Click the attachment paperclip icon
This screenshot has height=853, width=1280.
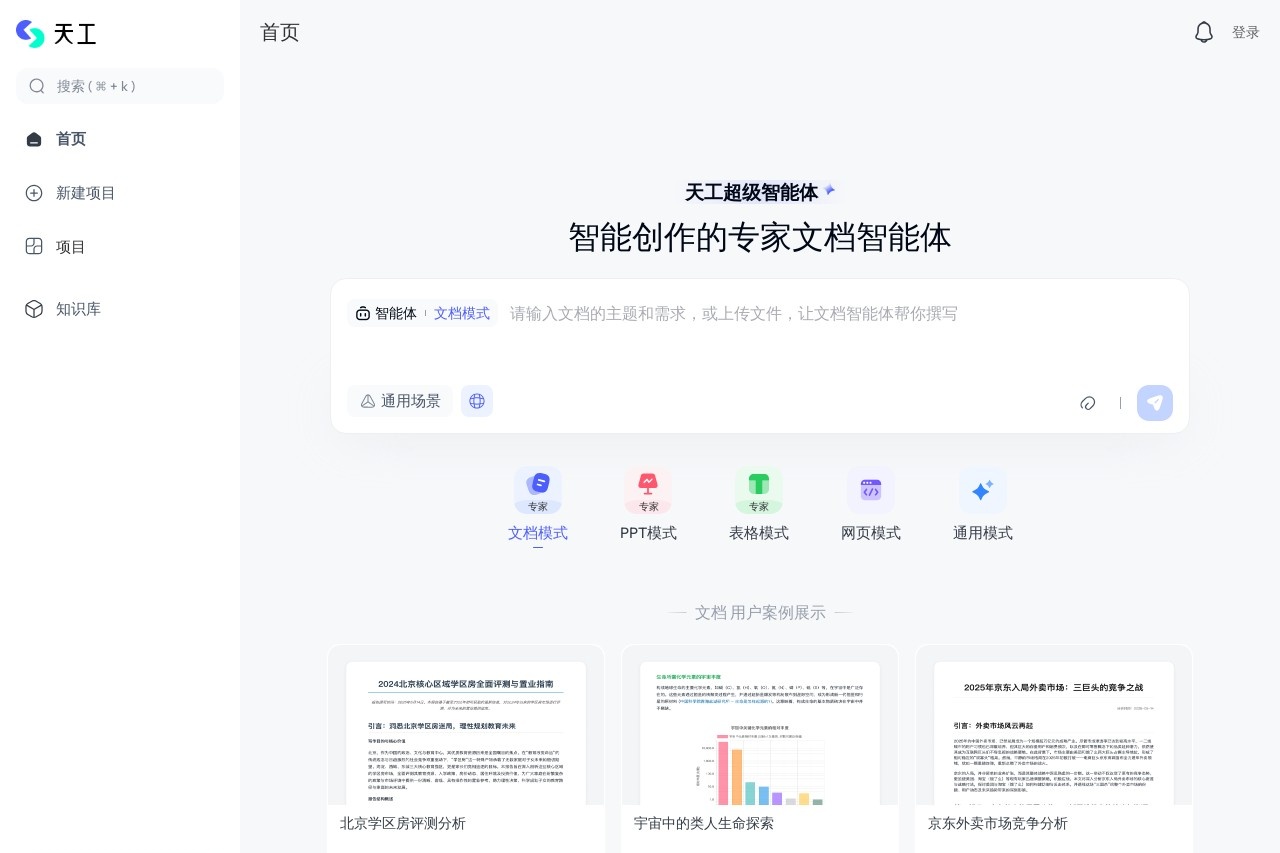coord(1088,403)
